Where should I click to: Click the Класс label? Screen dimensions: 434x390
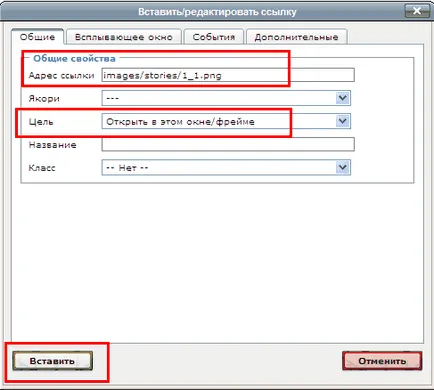[42, 168]
